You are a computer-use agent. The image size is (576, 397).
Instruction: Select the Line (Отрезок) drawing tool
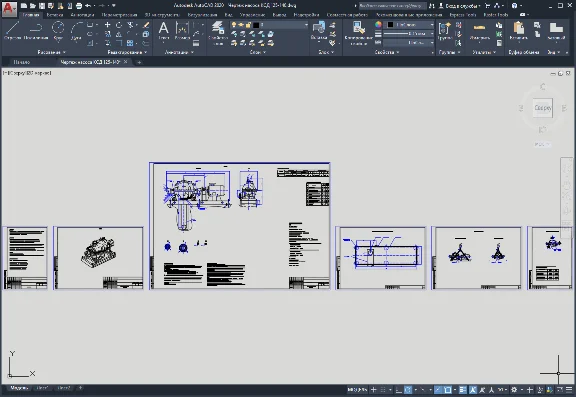[x=12, y=30]
